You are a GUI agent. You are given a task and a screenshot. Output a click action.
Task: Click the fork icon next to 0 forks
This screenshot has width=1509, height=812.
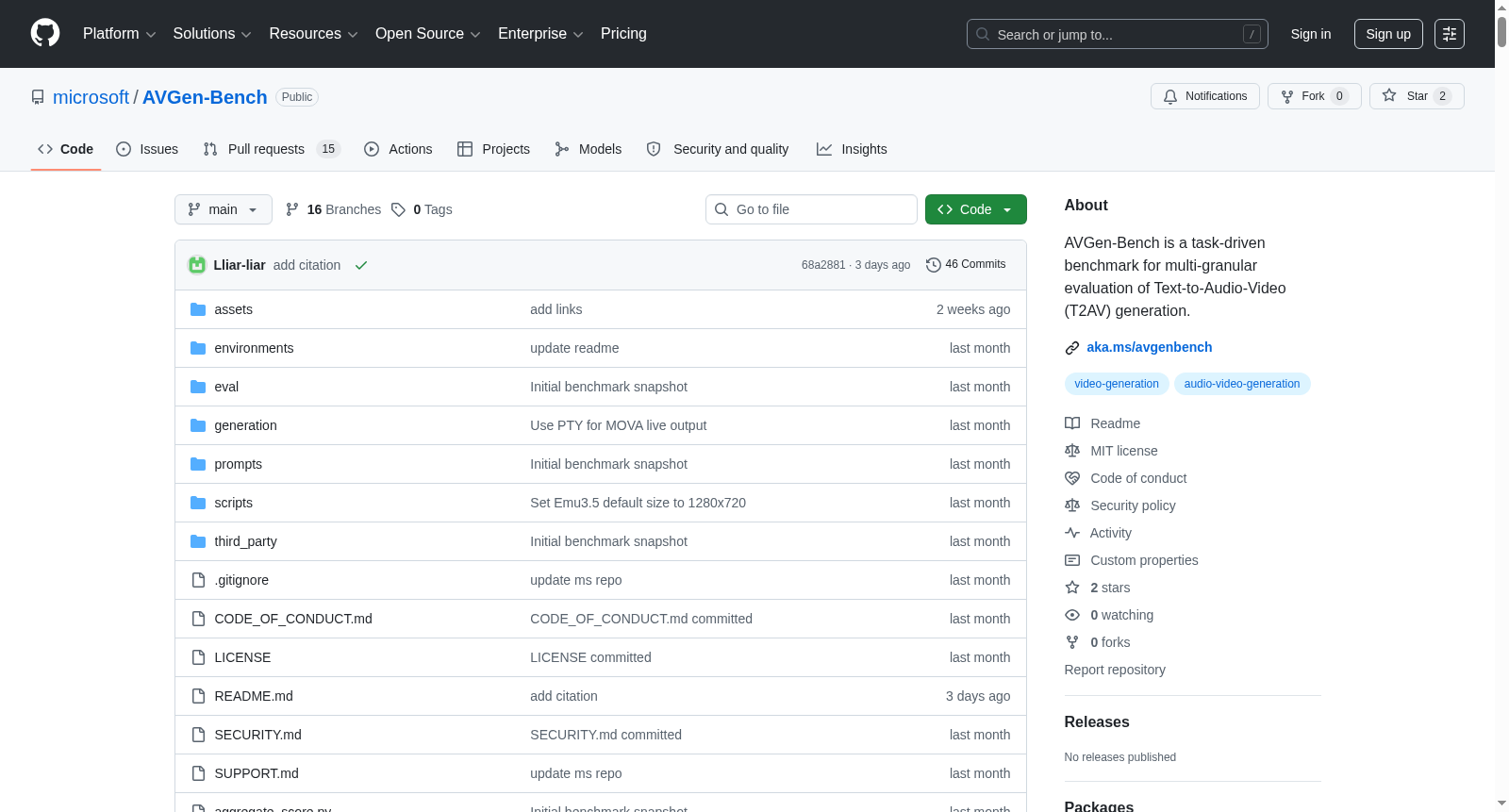[1072, 642]
